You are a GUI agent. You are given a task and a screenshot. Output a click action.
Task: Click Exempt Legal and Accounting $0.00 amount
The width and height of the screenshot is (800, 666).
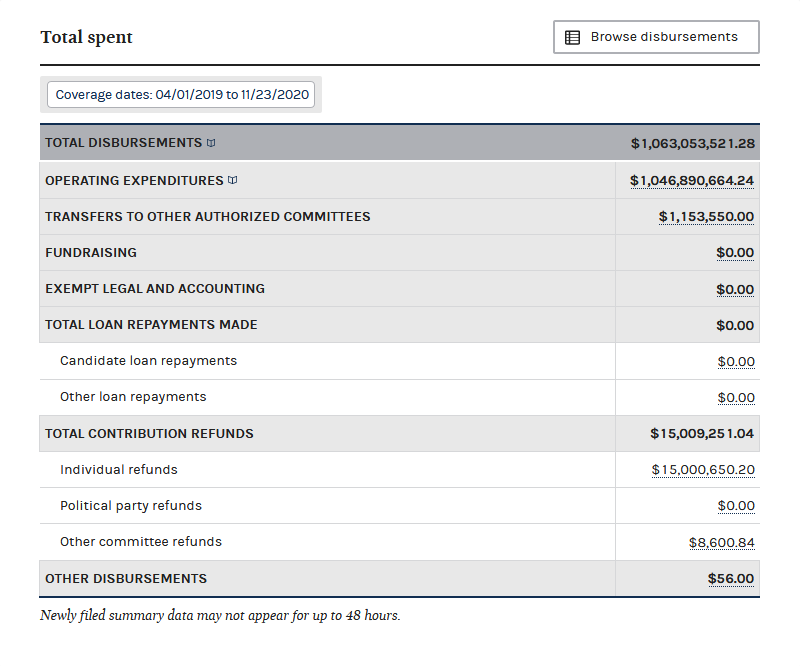point(735,289)
